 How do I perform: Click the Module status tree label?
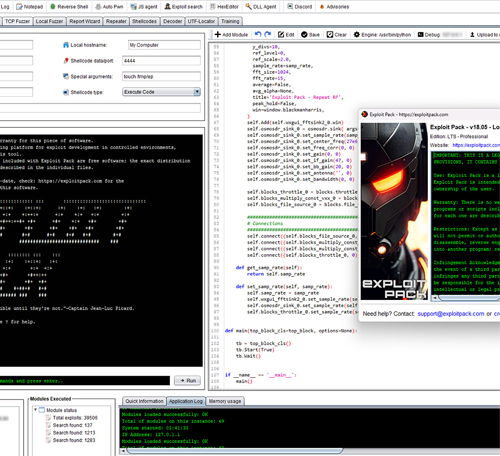[x=62, y=410]
